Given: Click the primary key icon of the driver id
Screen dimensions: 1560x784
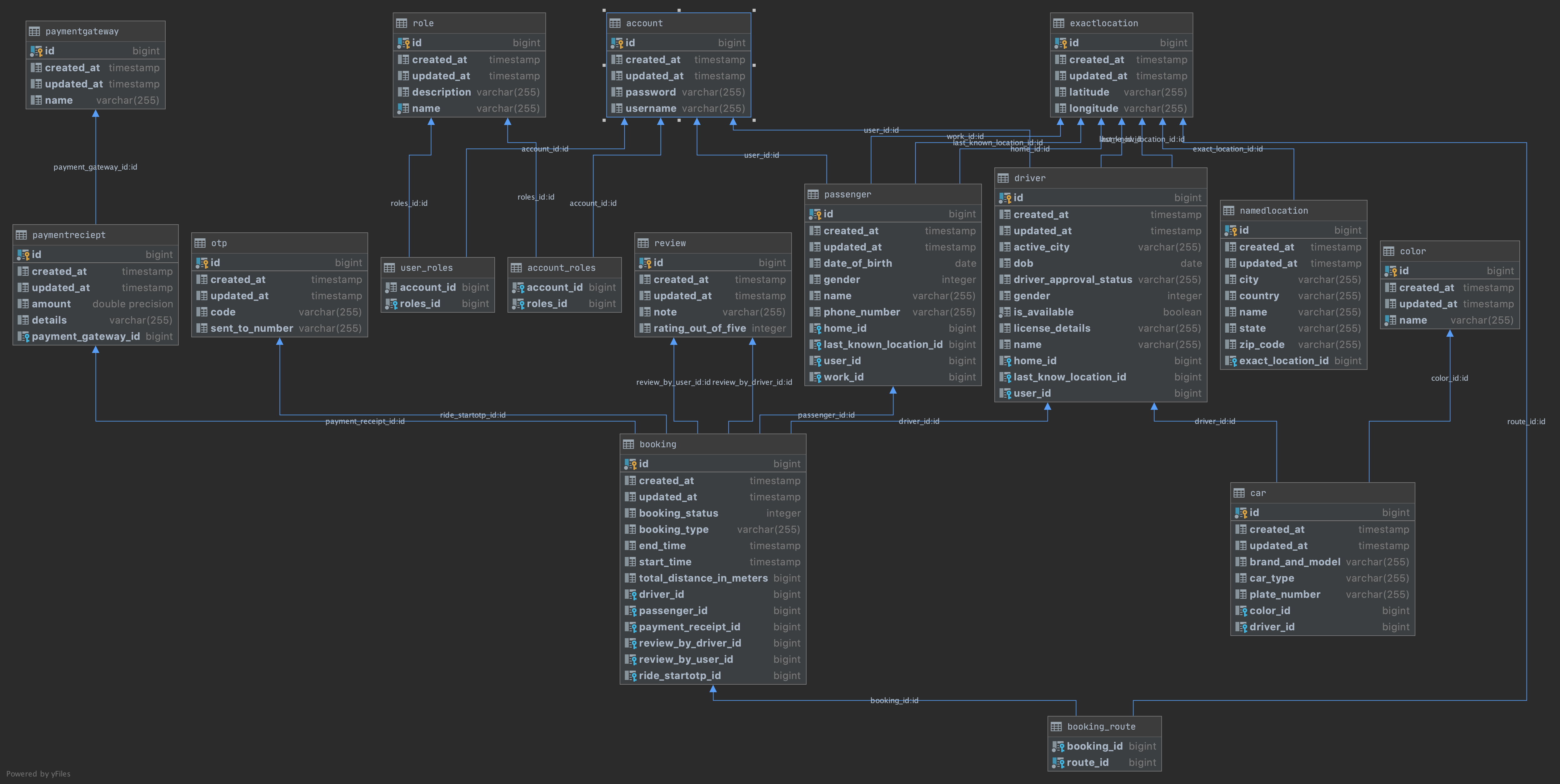Looking at the screenshot, I should [1005, 198].
